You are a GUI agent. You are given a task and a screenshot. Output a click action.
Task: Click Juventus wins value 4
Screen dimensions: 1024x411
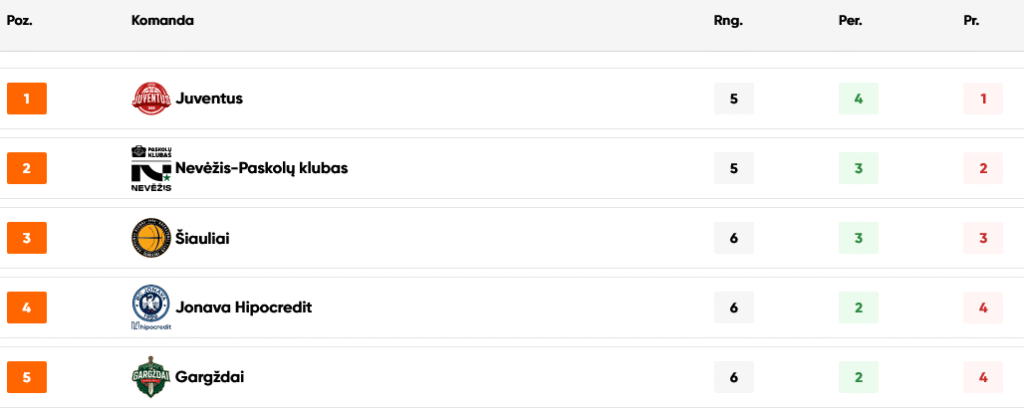[858, 99]
